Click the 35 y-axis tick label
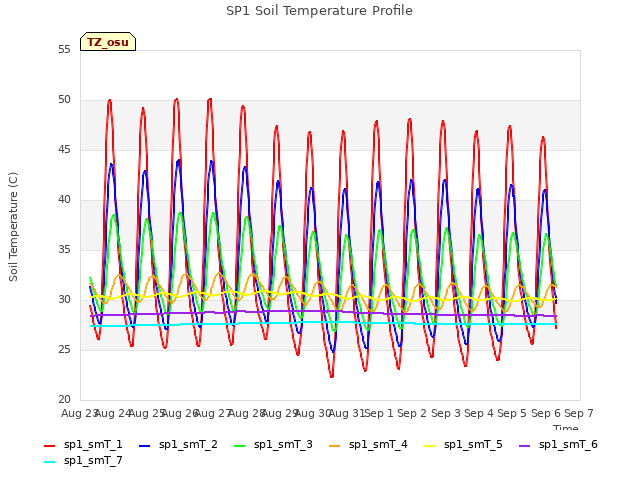This screenshot has height=480, width=640. click(x=64, y=249)
